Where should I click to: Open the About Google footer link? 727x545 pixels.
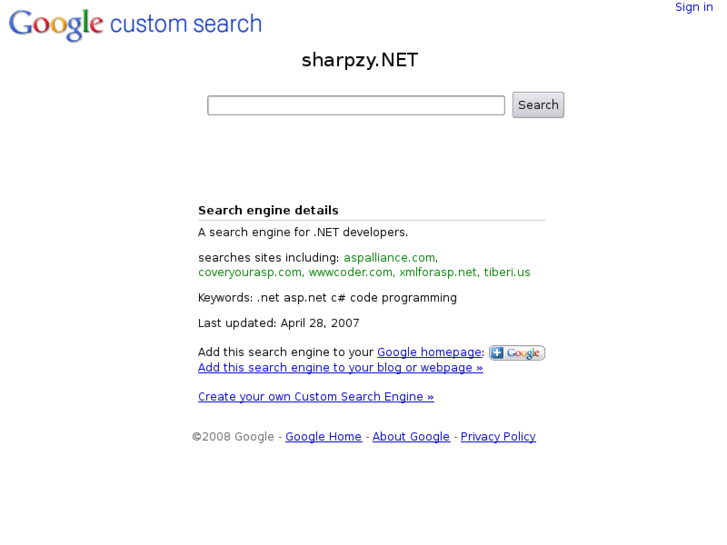[x=411, y=437]
